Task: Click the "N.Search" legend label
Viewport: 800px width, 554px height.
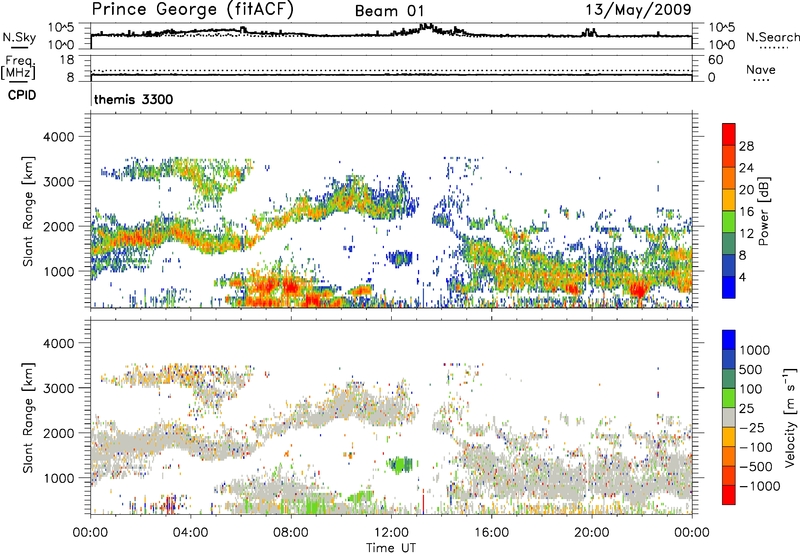Action: click(772, 37)
